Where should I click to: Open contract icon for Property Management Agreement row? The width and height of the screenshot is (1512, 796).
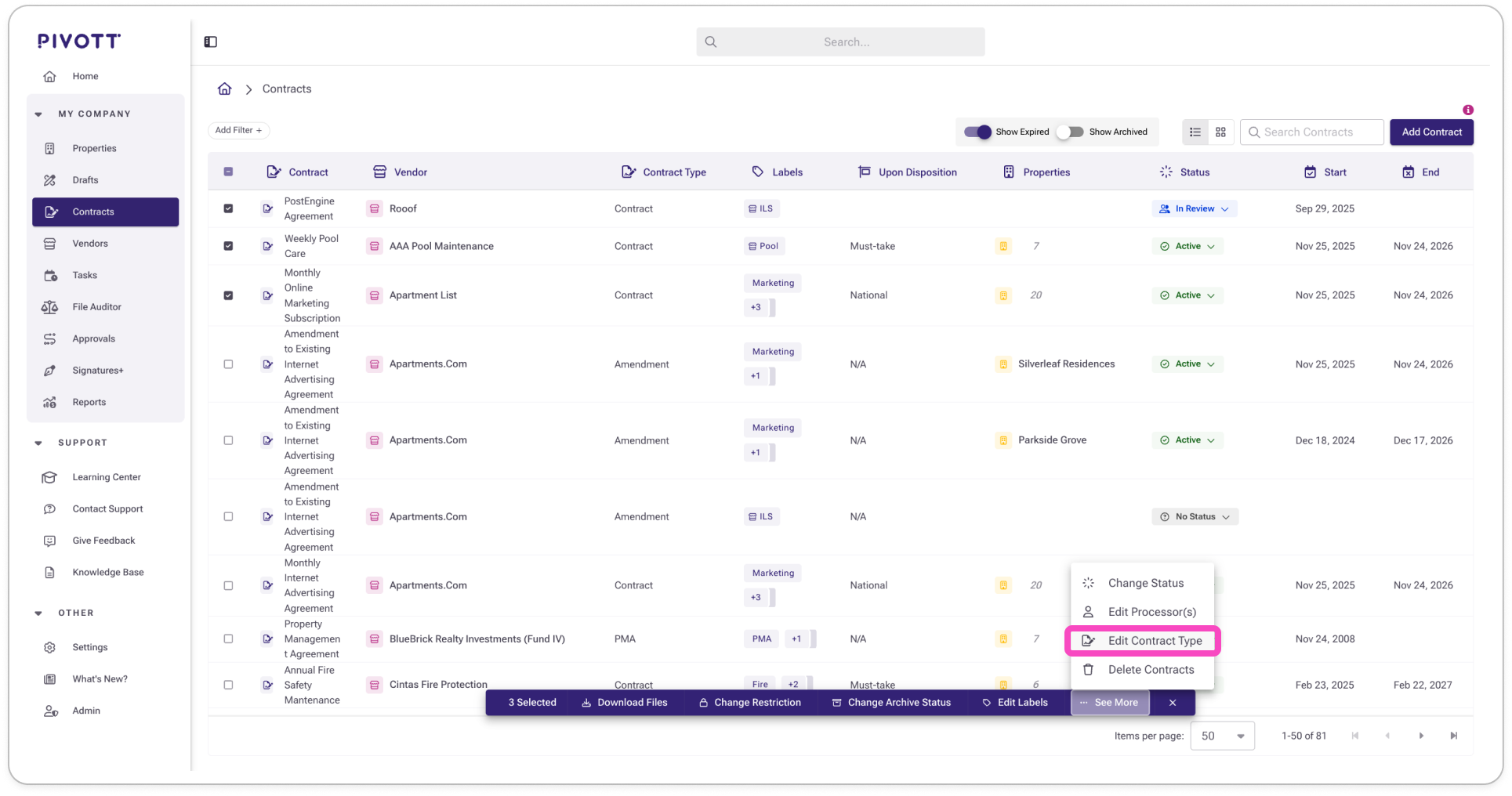pos(267,639)
